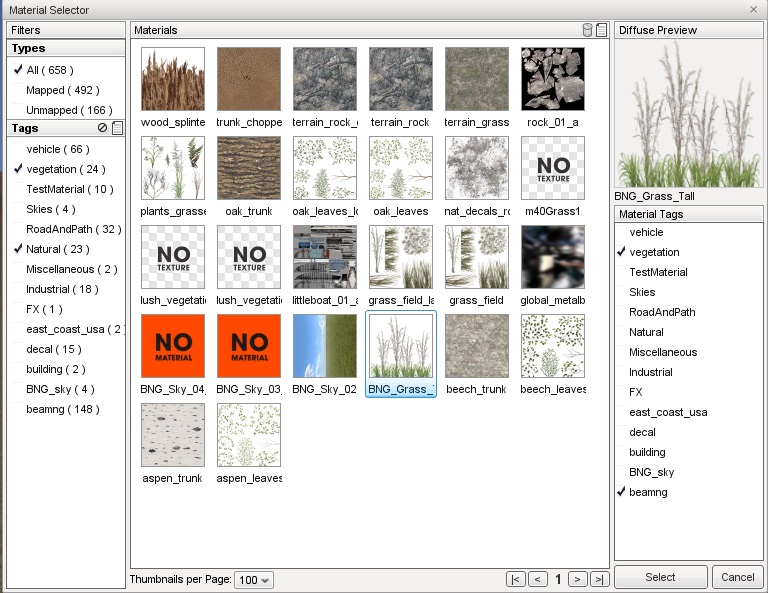
Task: Select the oak_trunk material thumbnail
Action: coord(249,168)
